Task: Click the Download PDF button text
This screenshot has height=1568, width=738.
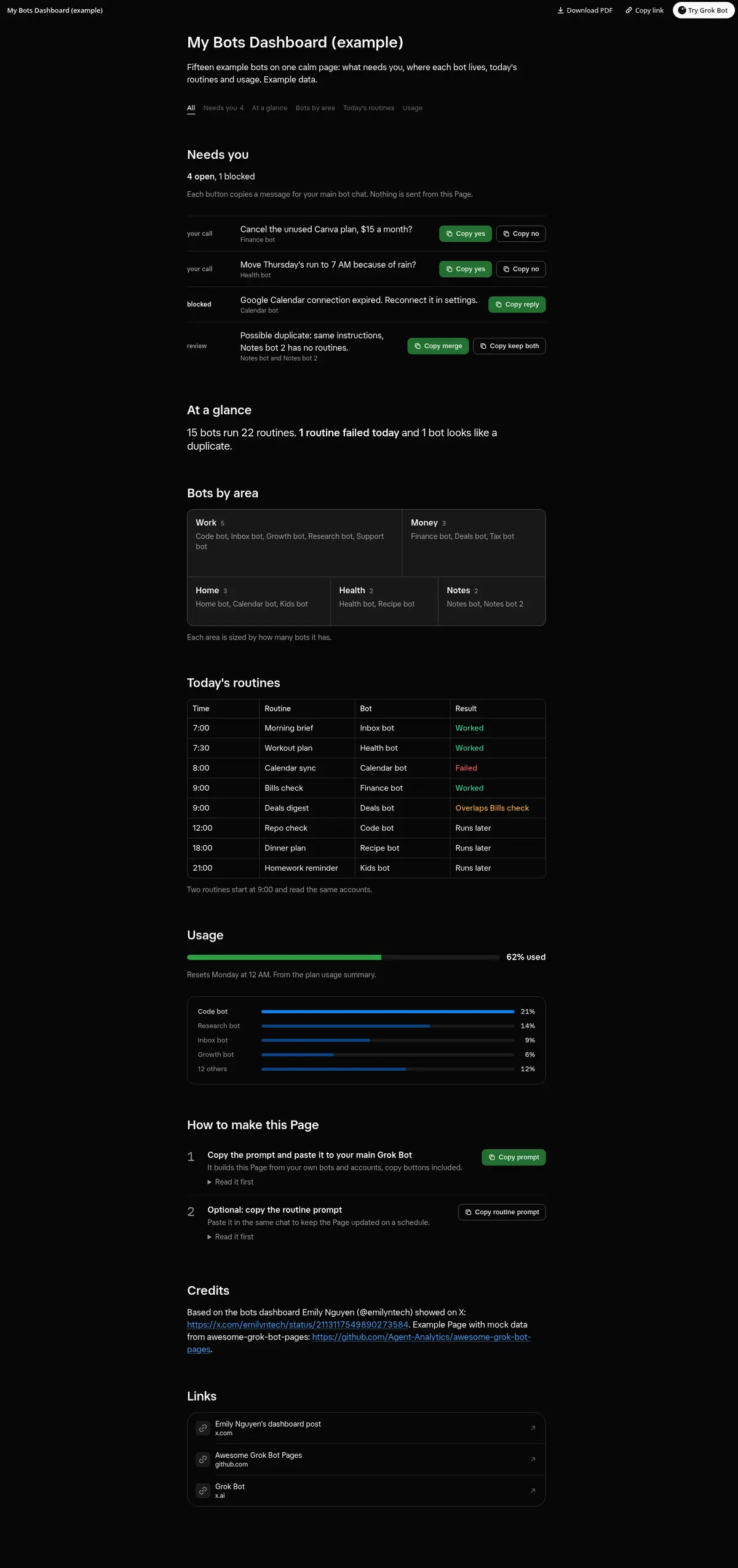Action: click(x=589, y=10)
